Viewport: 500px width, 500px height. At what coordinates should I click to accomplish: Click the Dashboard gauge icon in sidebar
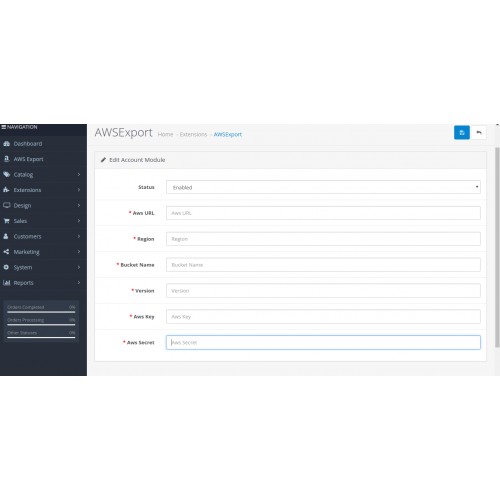click(x=6, y=144)
